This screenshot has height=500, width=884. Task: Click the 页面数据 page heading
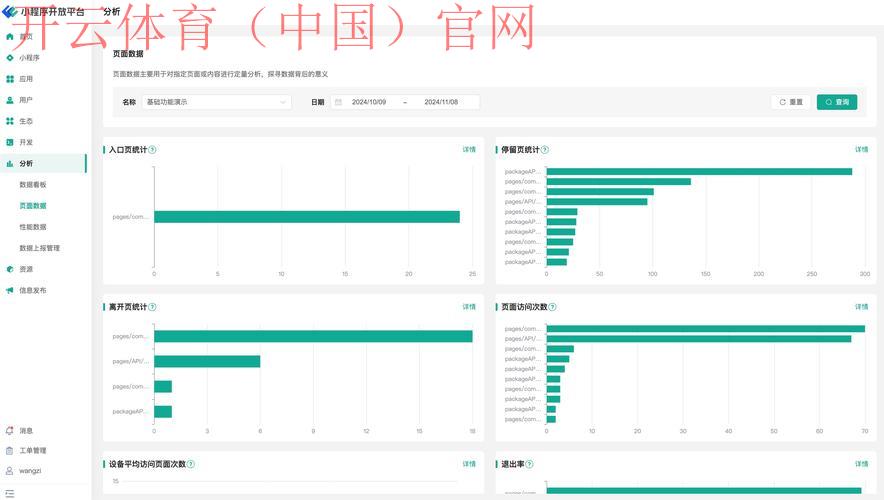[128, 54]
